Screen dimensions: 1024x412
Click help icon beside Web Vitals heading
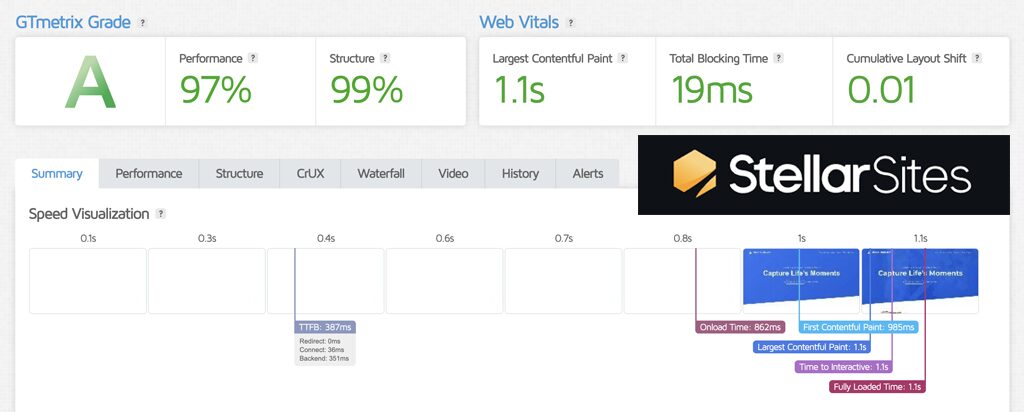pyautogui.click(x=571, y=23)
